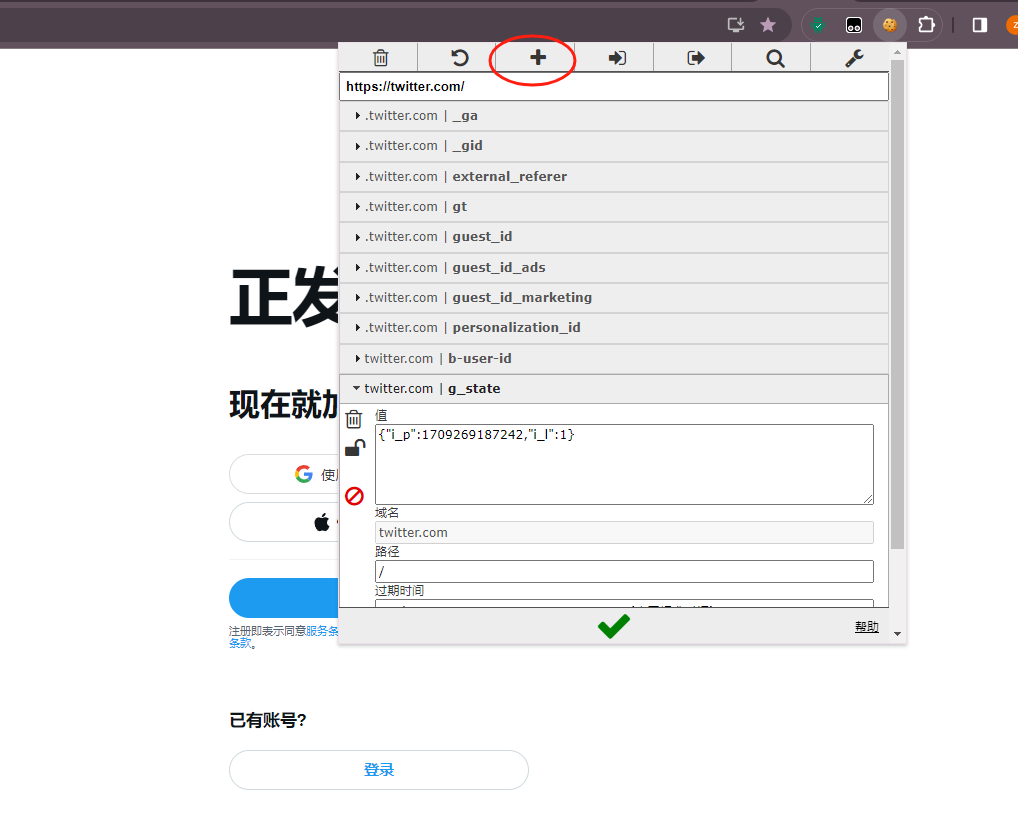This screenshot has width=1018, height=837.
Task: Click the green shield extension icon
Action: pos(818,25)
